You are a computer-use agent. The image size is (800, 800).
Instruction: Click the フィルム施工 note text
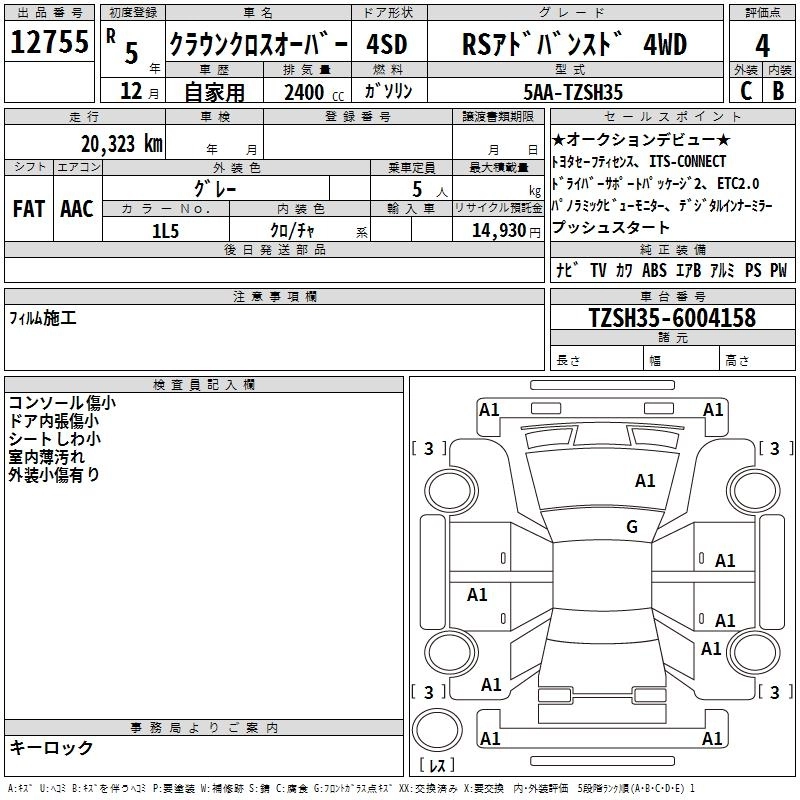click(x=43, y=319)
